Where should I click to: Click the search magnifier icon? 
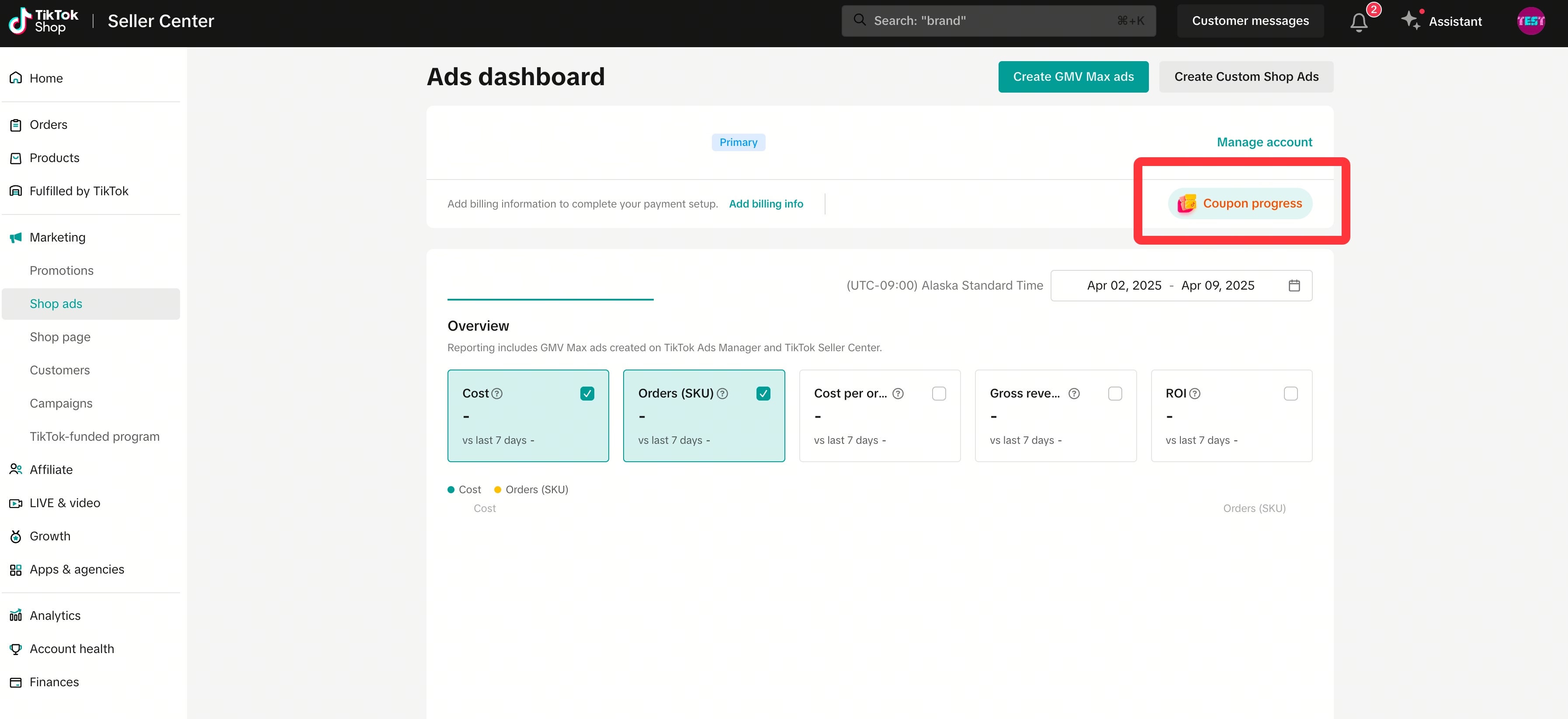[x=859, y=20]
